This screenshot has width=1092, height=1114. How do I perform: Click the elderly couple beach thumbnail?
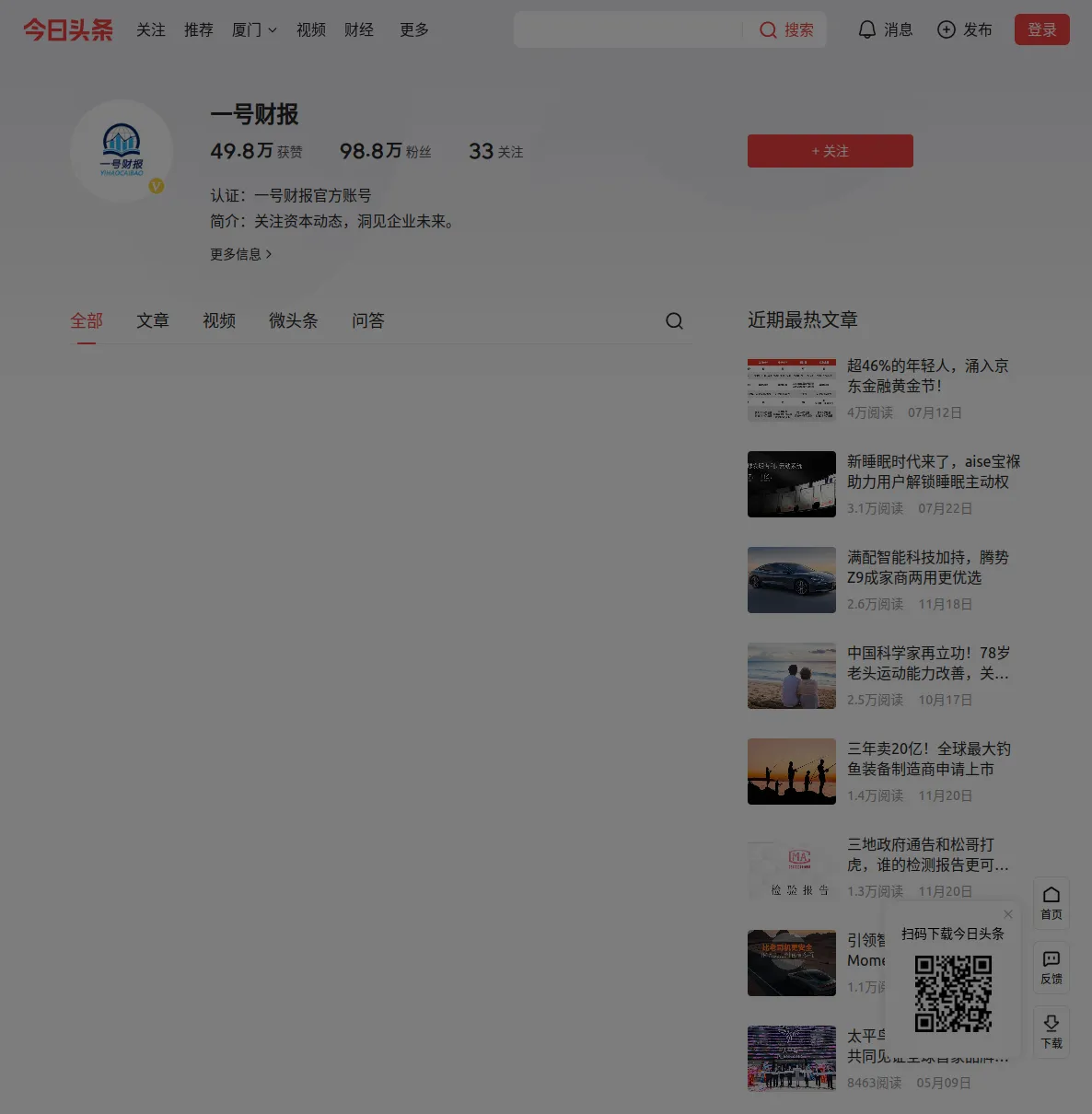pos(792,676)
